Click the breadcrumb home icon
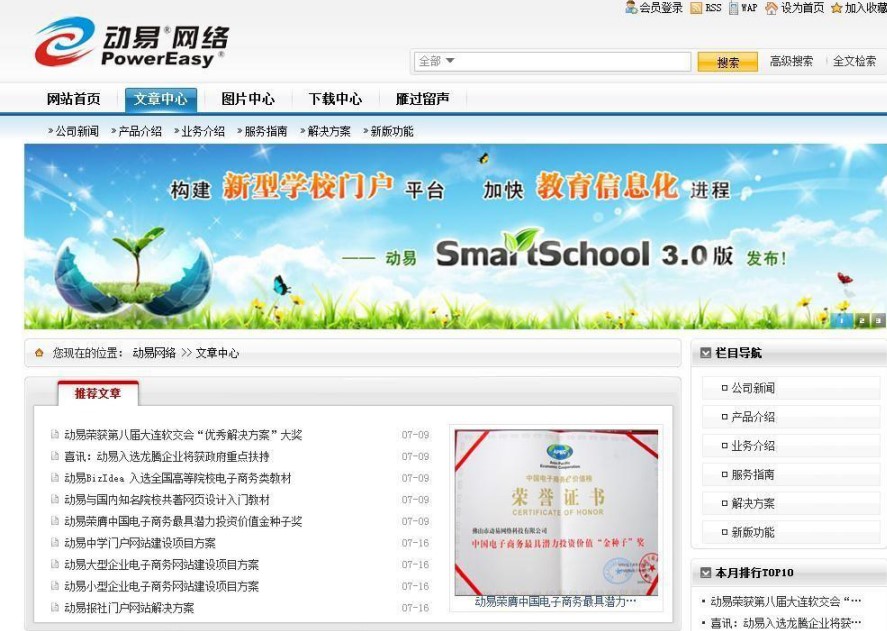Viewport: 887px width, 631px height. point(39,353)
